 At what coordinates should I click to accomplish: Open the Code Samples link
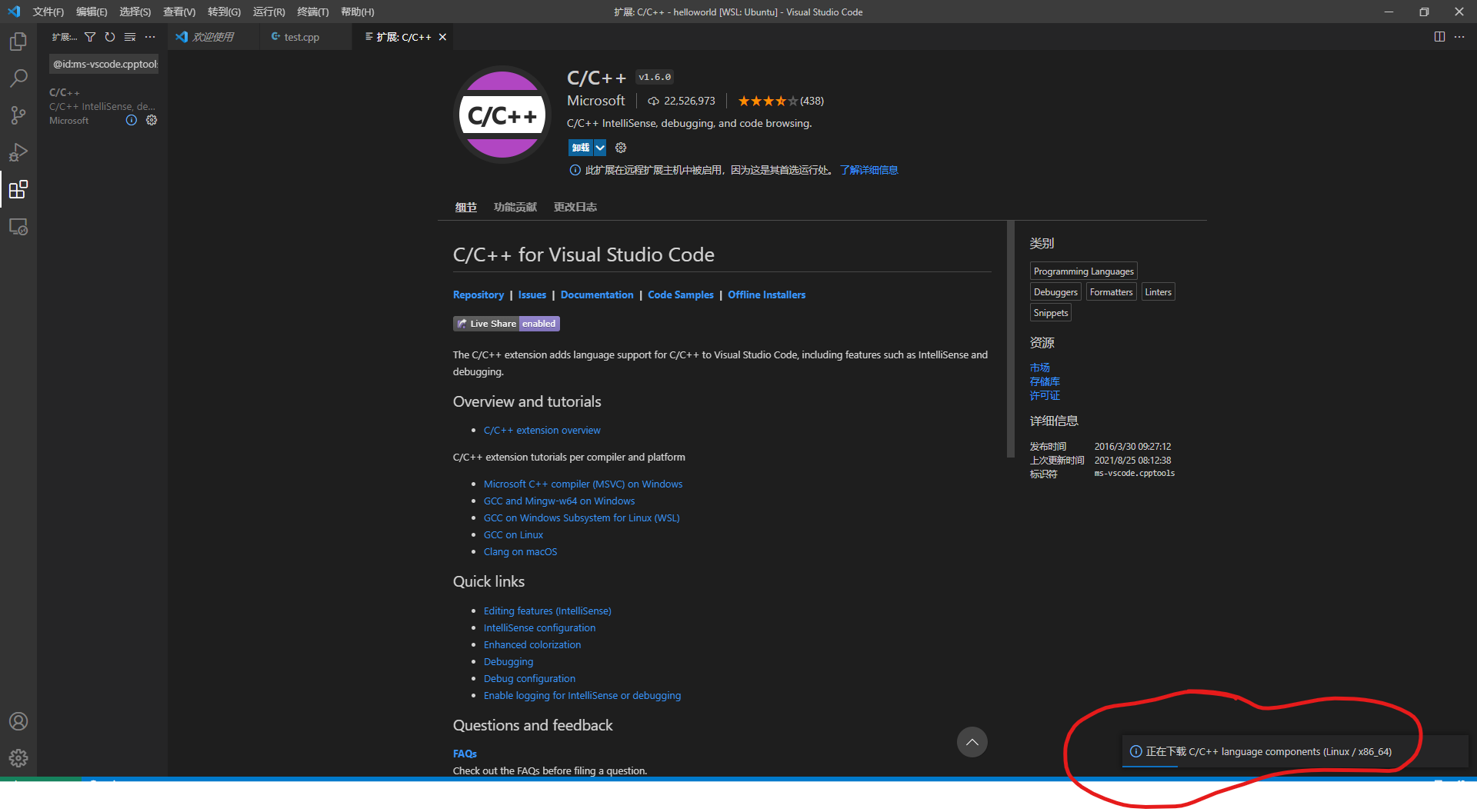(681, 295)
